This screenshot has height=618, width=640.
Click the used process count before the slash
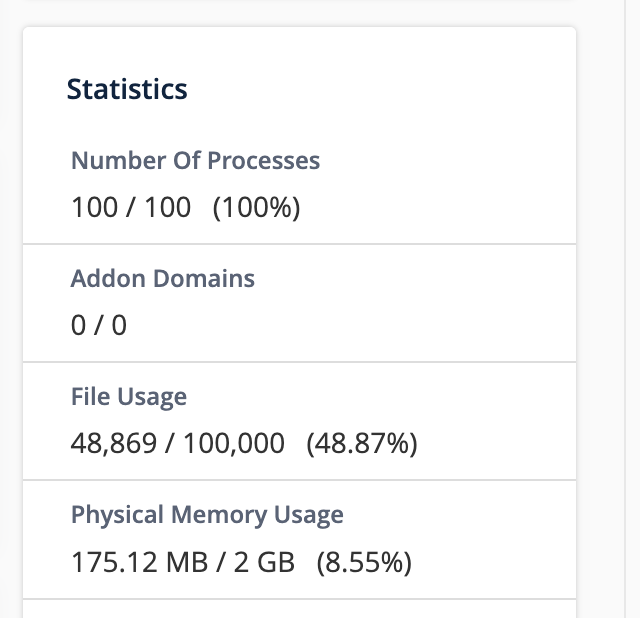point(94,208)
